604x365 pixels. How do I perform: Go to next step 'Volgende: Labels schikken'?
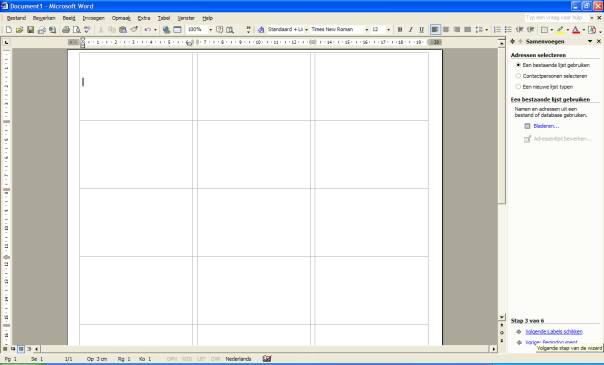click(x=554, y=332)
